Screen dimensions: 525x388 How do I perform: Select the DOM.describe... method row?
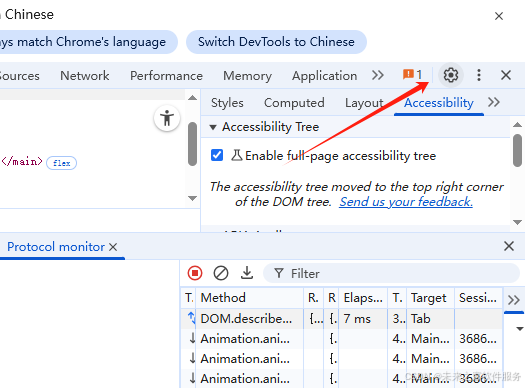click(x=249, y=319)
